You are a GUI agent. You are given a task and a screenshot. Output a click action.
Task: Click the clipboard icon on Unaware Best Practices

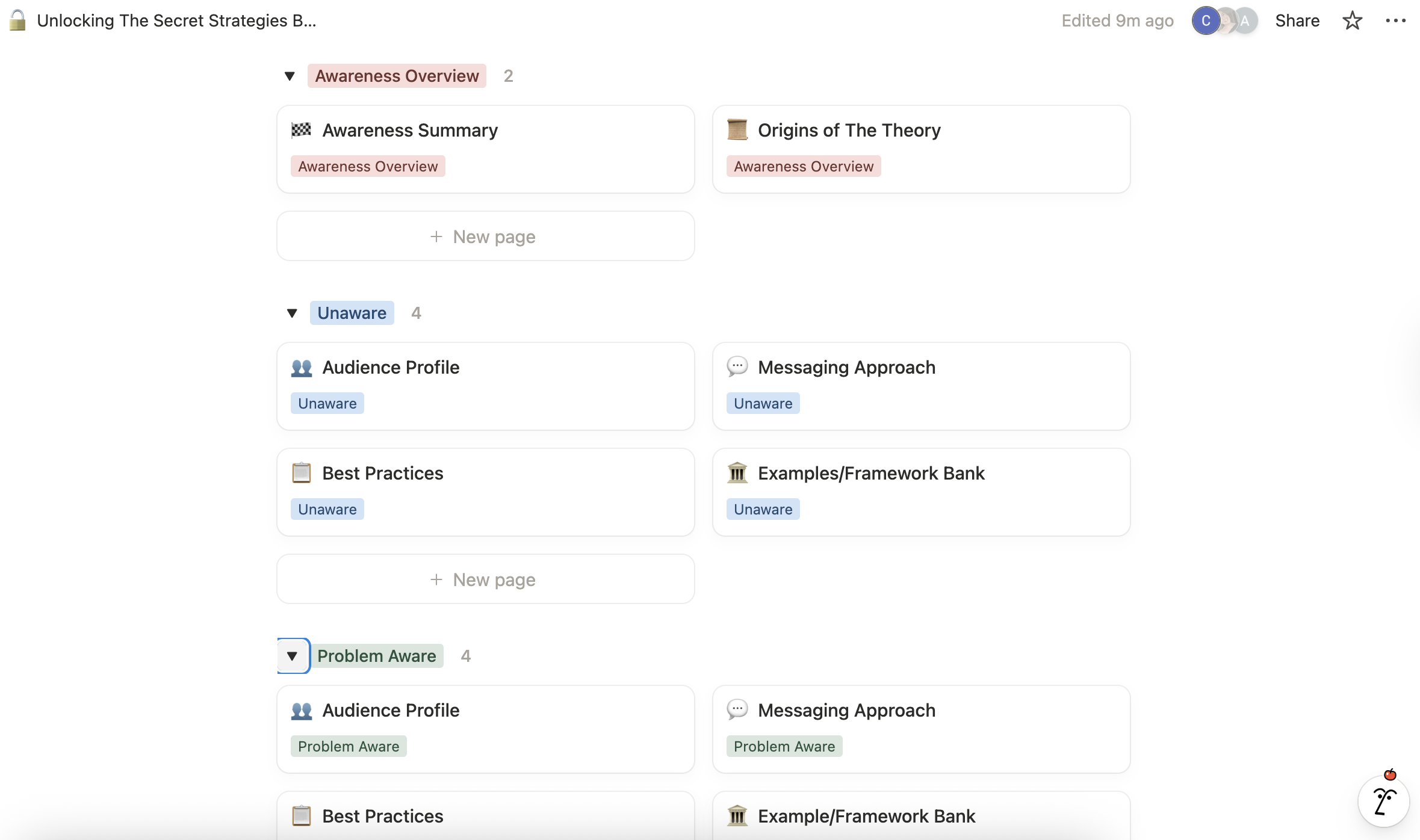point(301,473)
